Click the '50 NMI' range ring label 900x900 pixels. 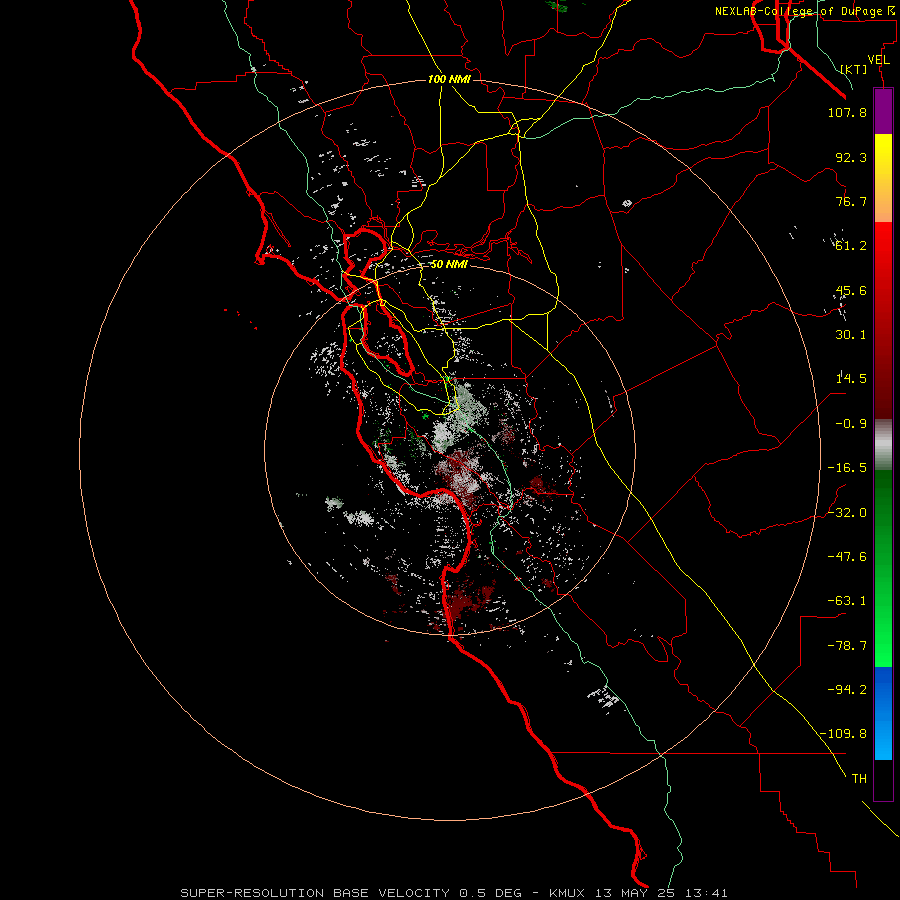pyautogui.click(x=449, y=264)
